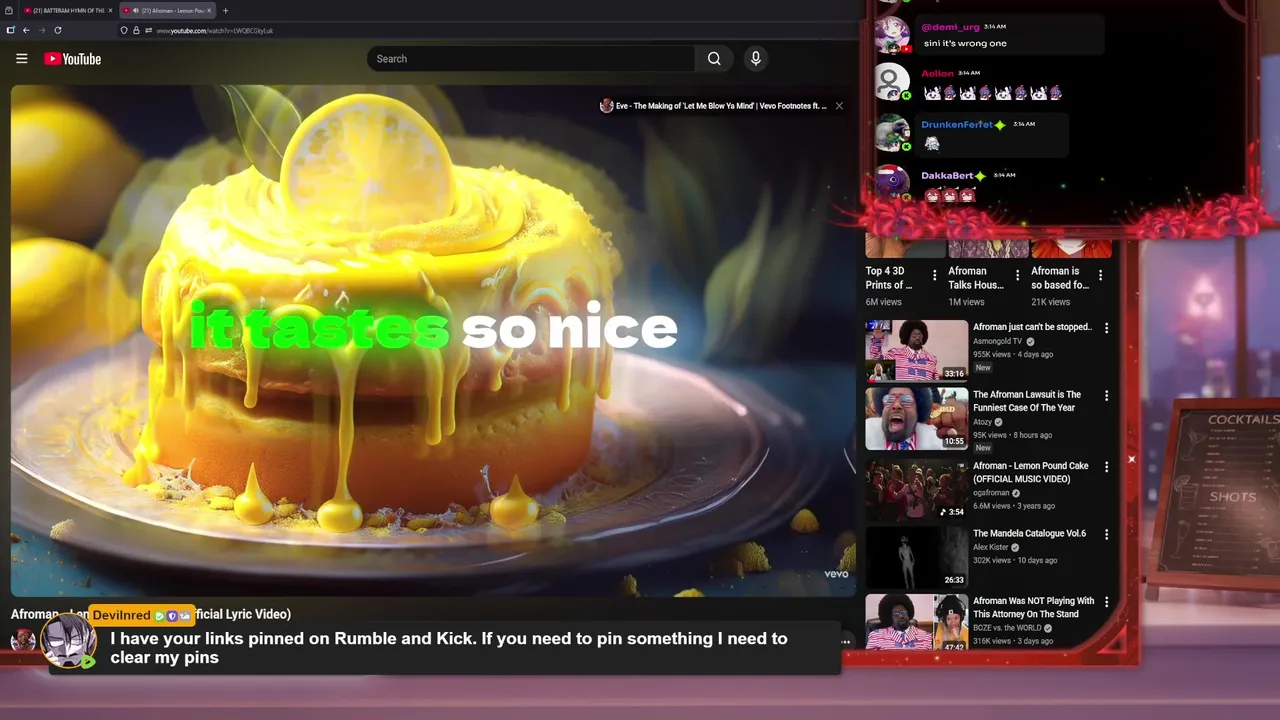Open 'The Afroman Lawsuit is The Funniest Case' title
Image resolution: width=1280 pixels, height=720 pixels.
tap(1027, 401)
